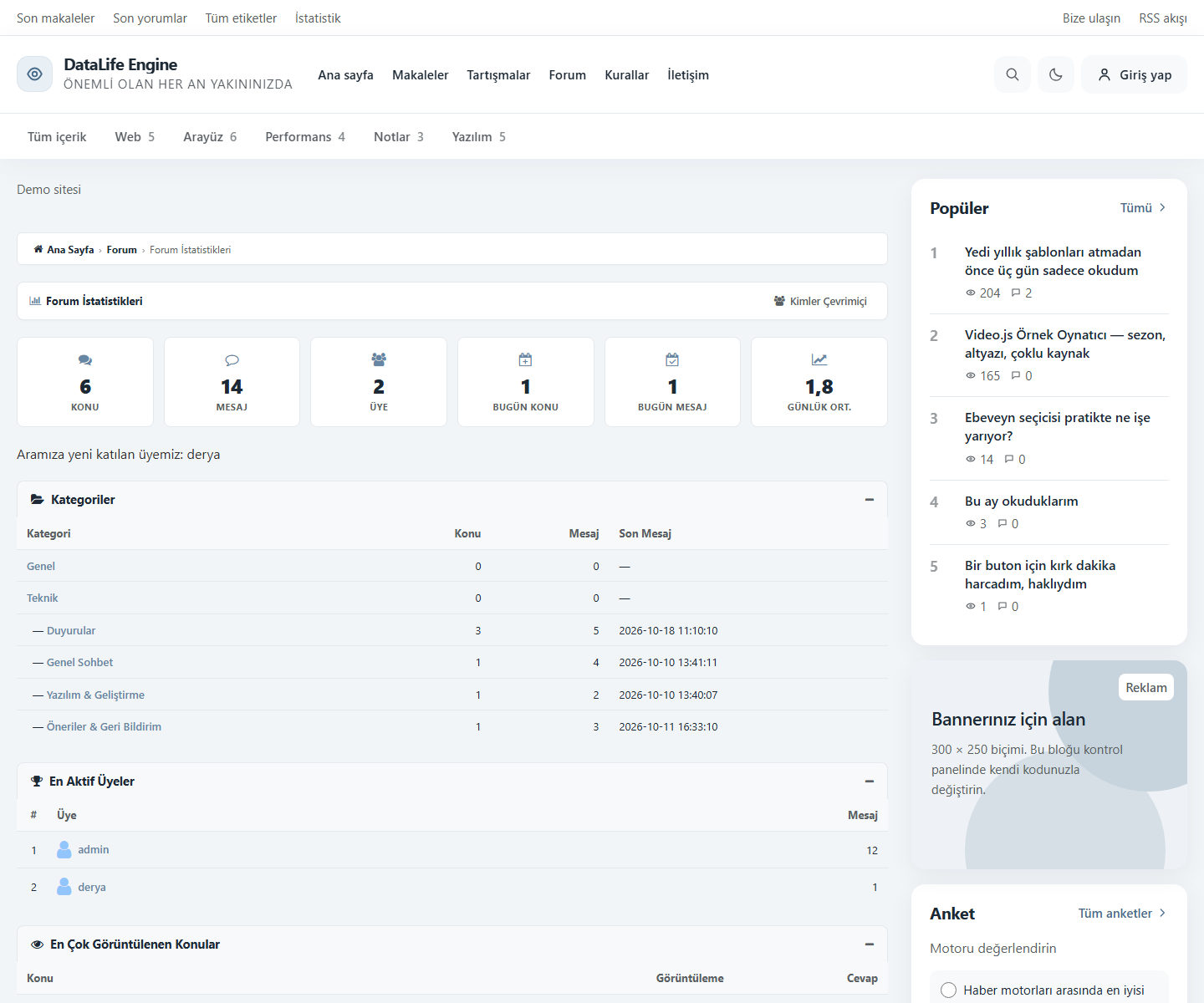Click the folder icon beside Kategoriler heading
This screenshot has height=1003, width=1204.
[37, 499]
